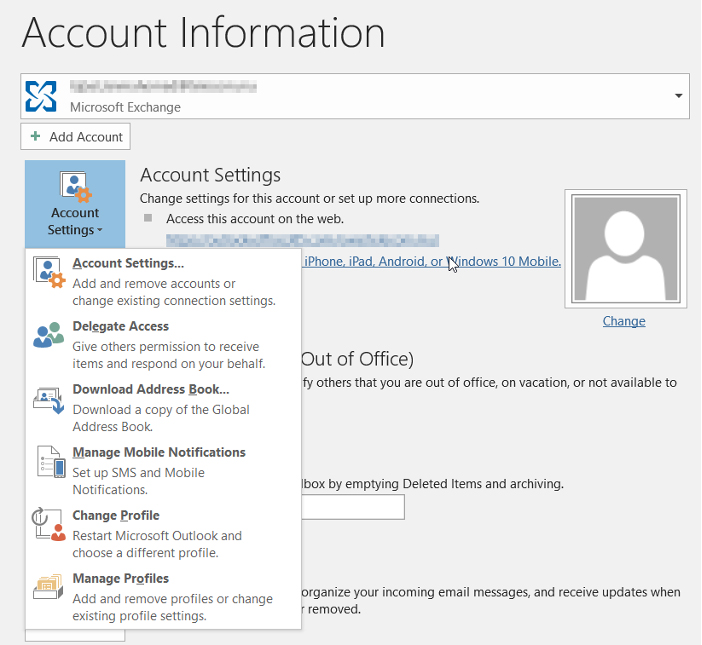The height and width of the screenshot is (645, 702).
Task: Open Delegate Access menu entry
Action: coord(163,344)
